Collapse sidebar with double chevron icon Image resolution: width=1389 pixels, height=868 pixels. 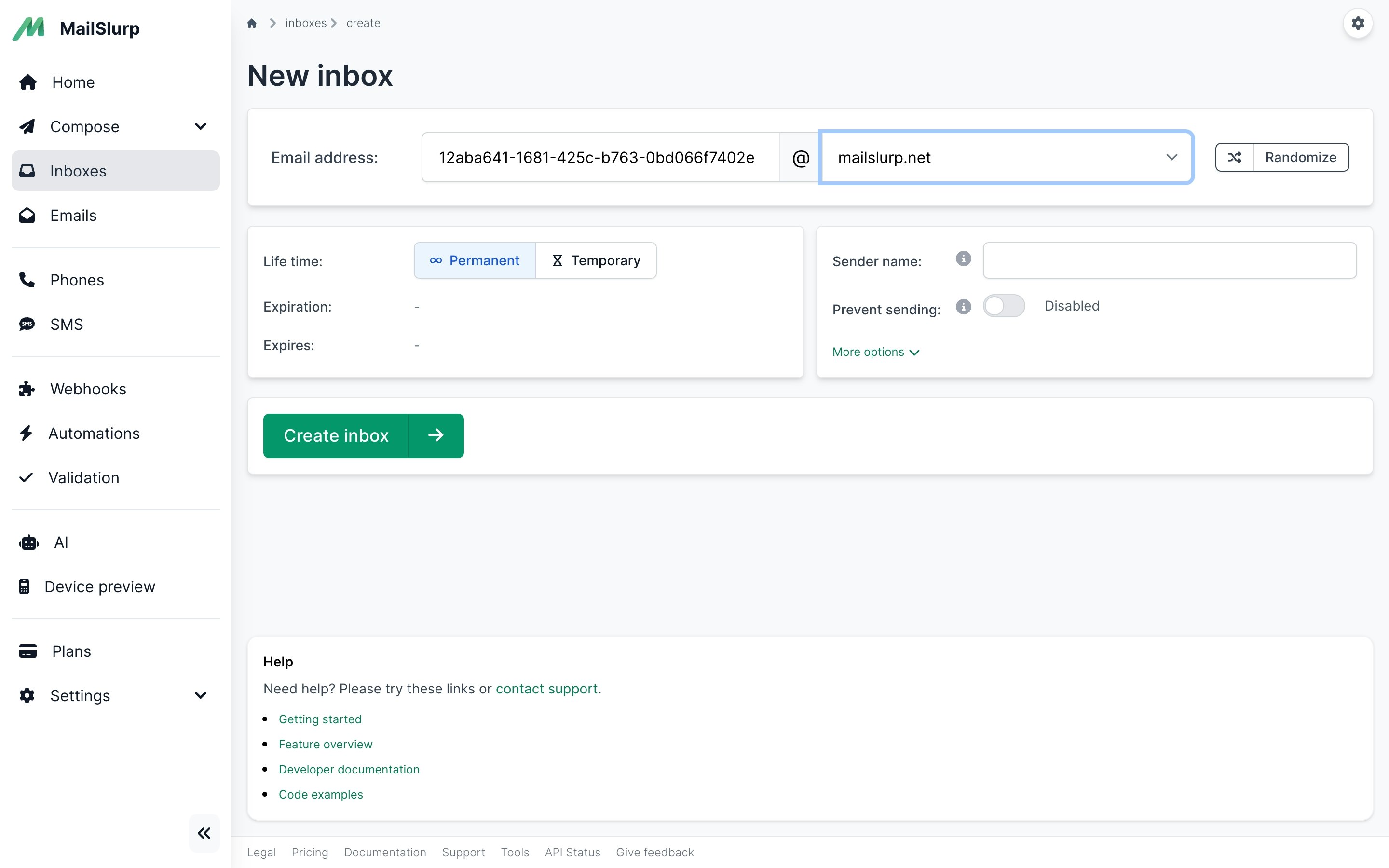pyautogui.click(x=204, y=833)
